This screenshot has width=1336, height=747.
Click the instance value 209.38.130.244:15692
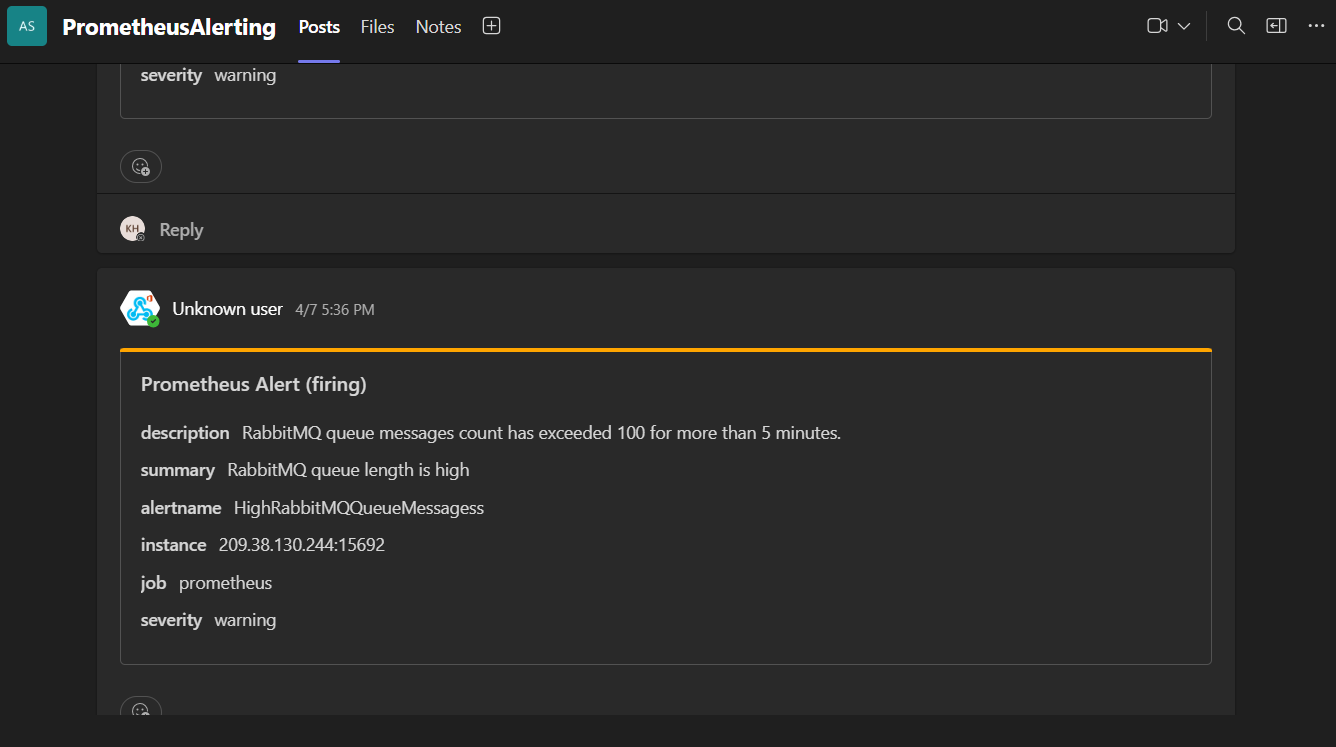302,545
